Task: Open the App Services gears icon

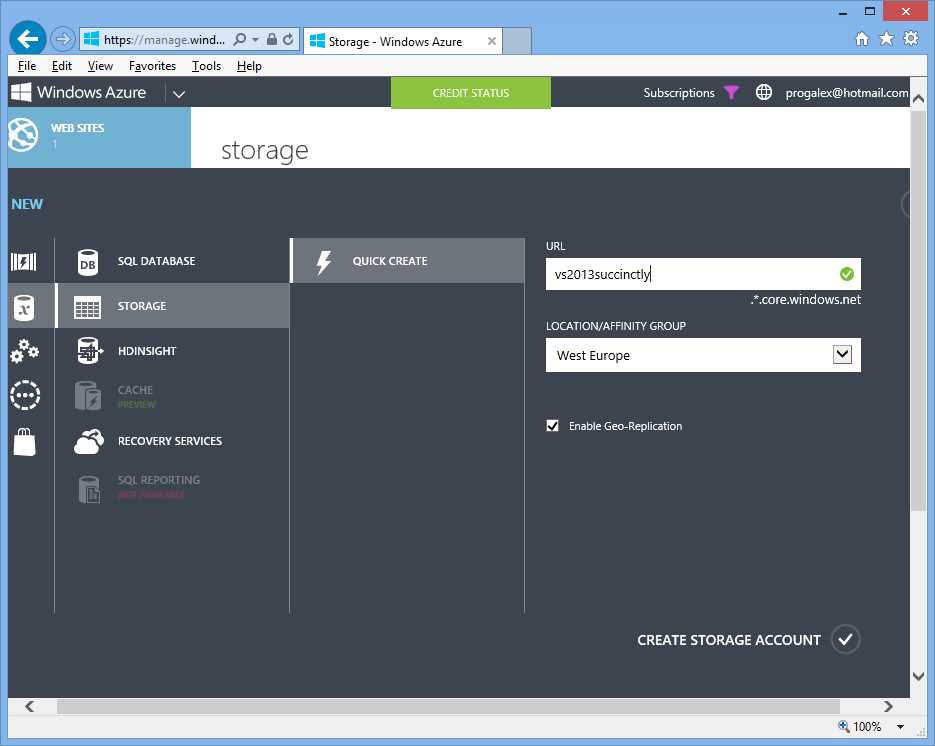Action: [26, 350]
